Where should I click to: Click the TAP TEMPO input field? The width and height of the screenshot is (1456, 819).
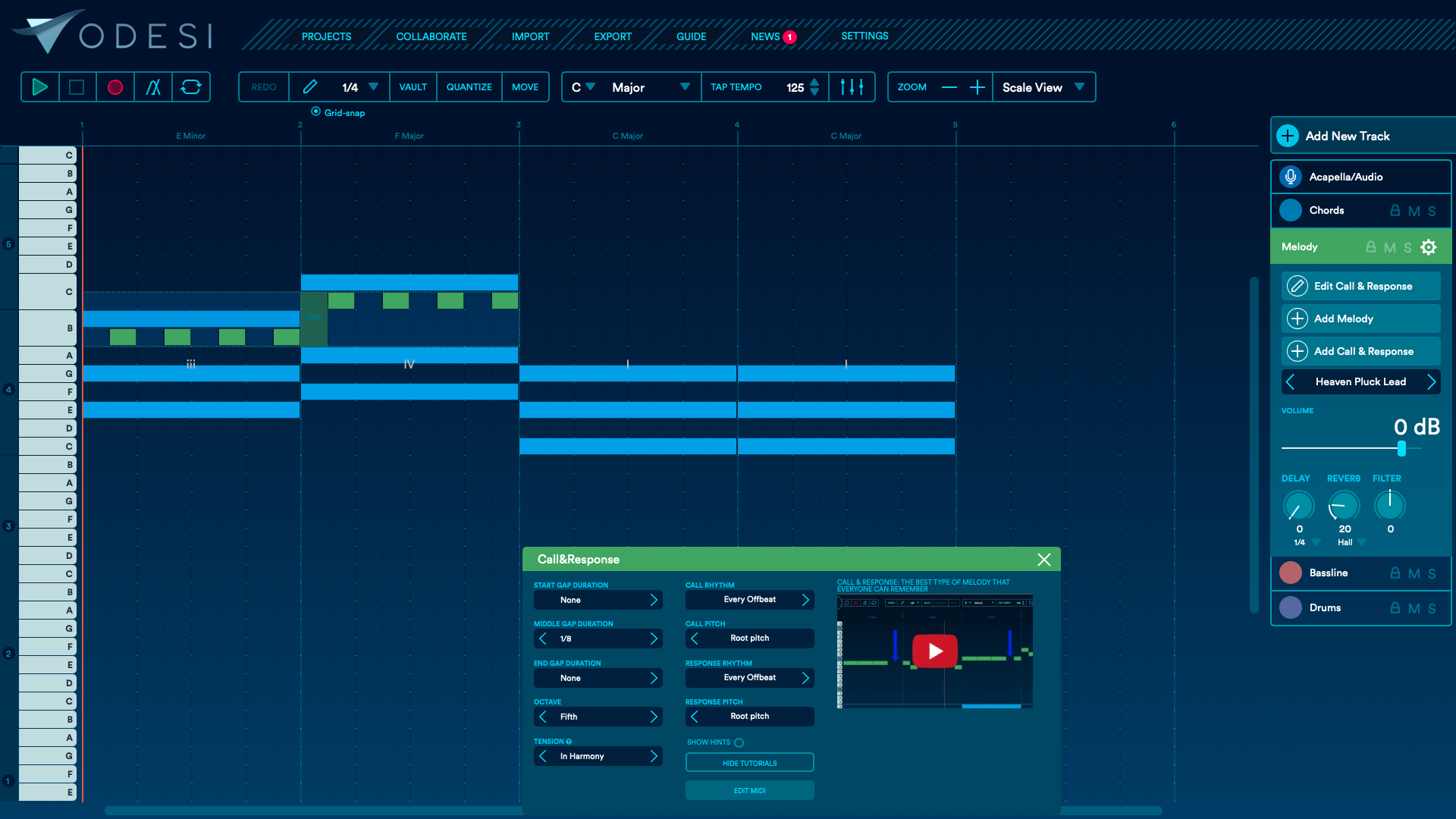(795, 88)
